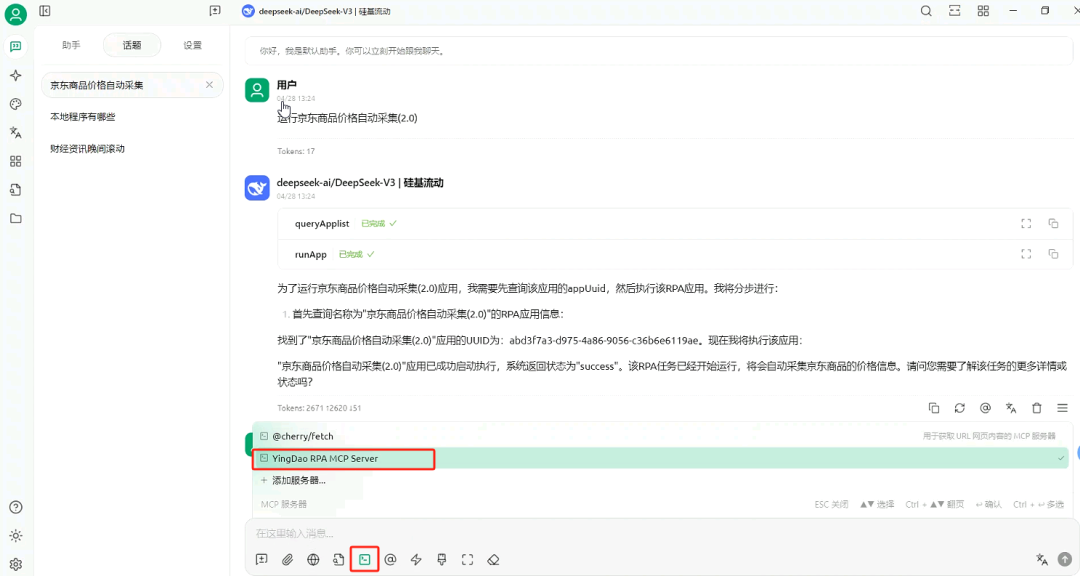The image size is (1080, 576).
Task: Click the deepseek-ai/DeepSeek-V3 model selector header
Action: click(x=316, y=11)
